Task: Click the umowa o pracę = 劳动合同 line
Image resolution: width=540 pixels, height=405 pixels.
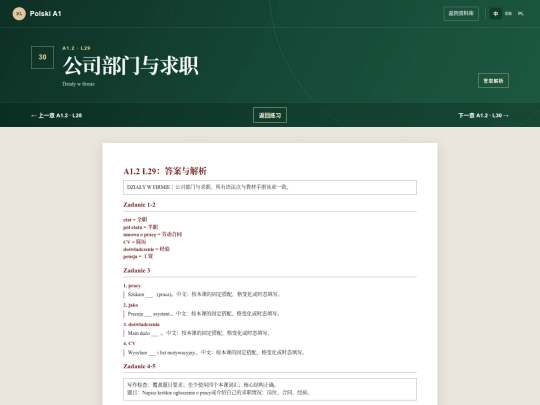Action: (153, 235)
